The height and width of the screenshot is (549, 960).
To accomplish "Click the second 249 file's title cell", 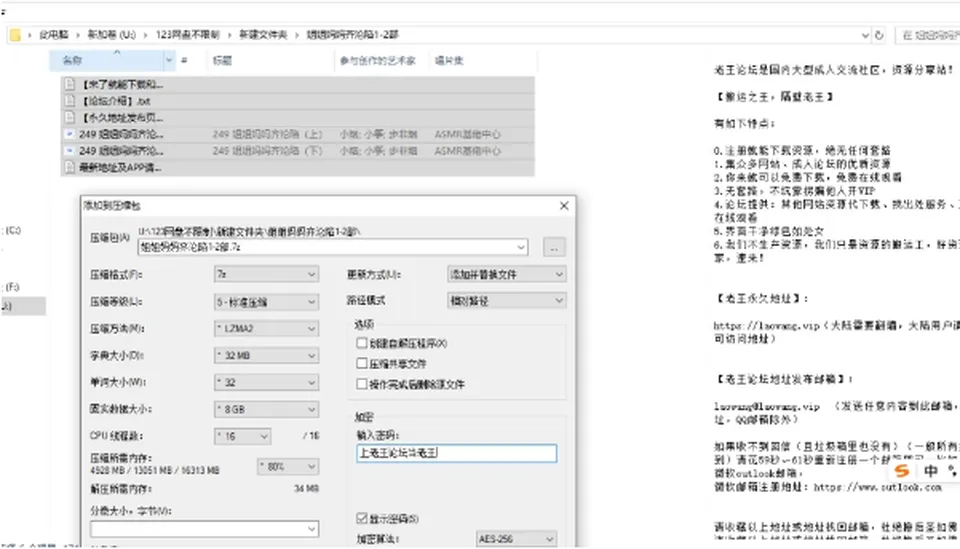I will click(268, 151).
